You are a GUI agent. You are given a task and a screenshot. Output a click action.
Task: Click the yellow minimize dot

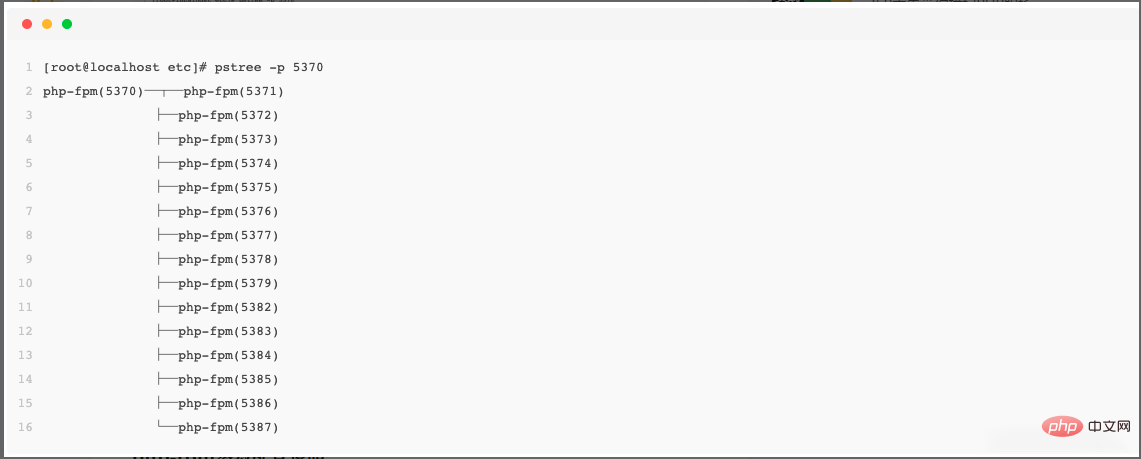(47, 24)
